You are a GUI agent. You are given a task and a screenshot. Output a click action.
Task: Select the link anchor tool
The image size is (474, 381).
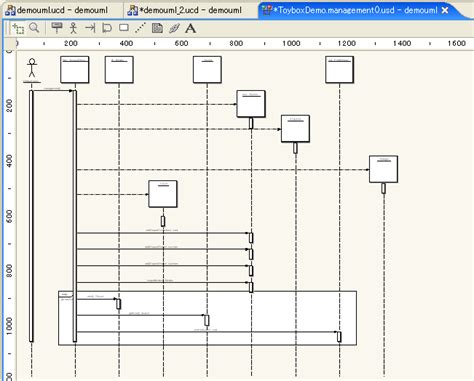pos(174,28)
